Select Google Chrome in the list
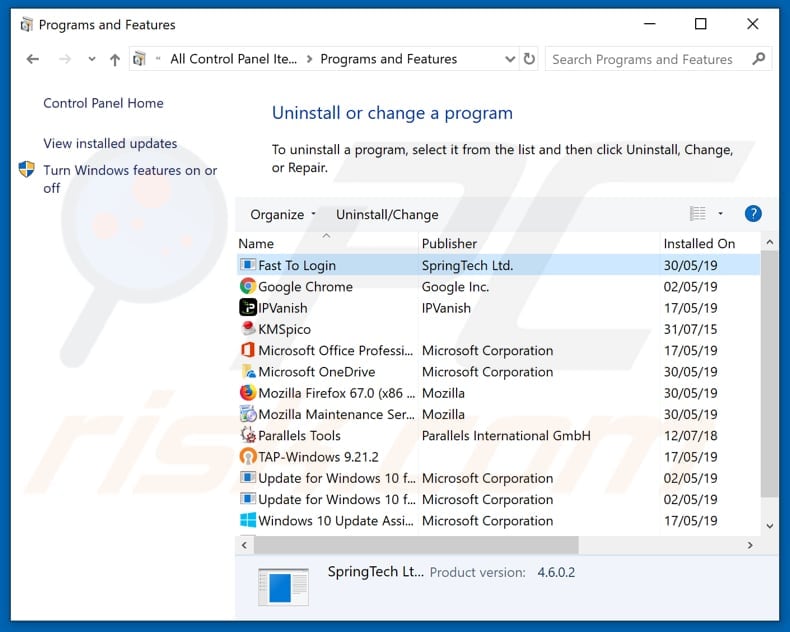The width and height of the screenshot is (790, 632). [x=305, y=287]
